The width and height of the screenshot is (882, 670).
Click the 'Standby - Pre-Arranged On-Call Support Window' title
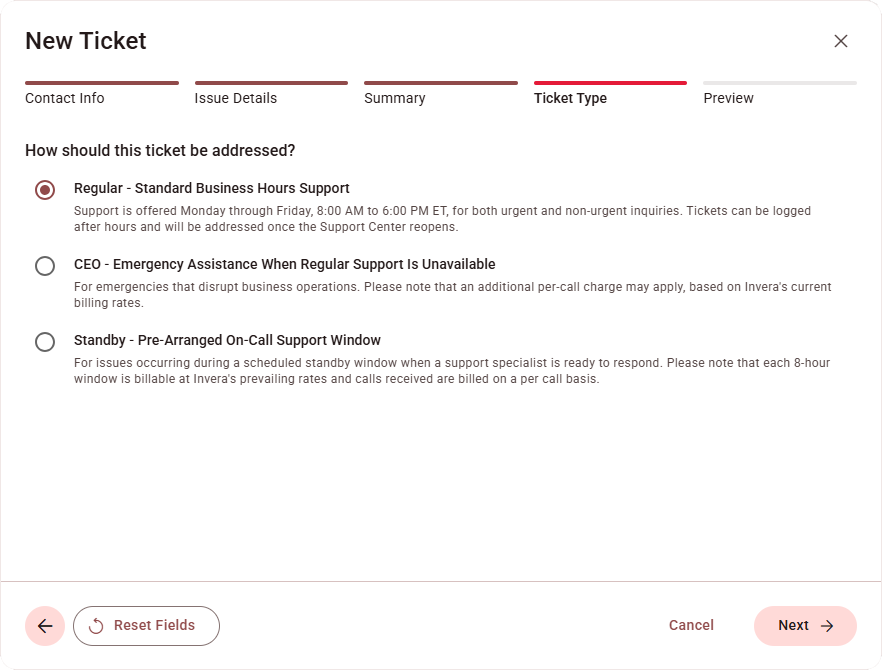click(227, 340)
